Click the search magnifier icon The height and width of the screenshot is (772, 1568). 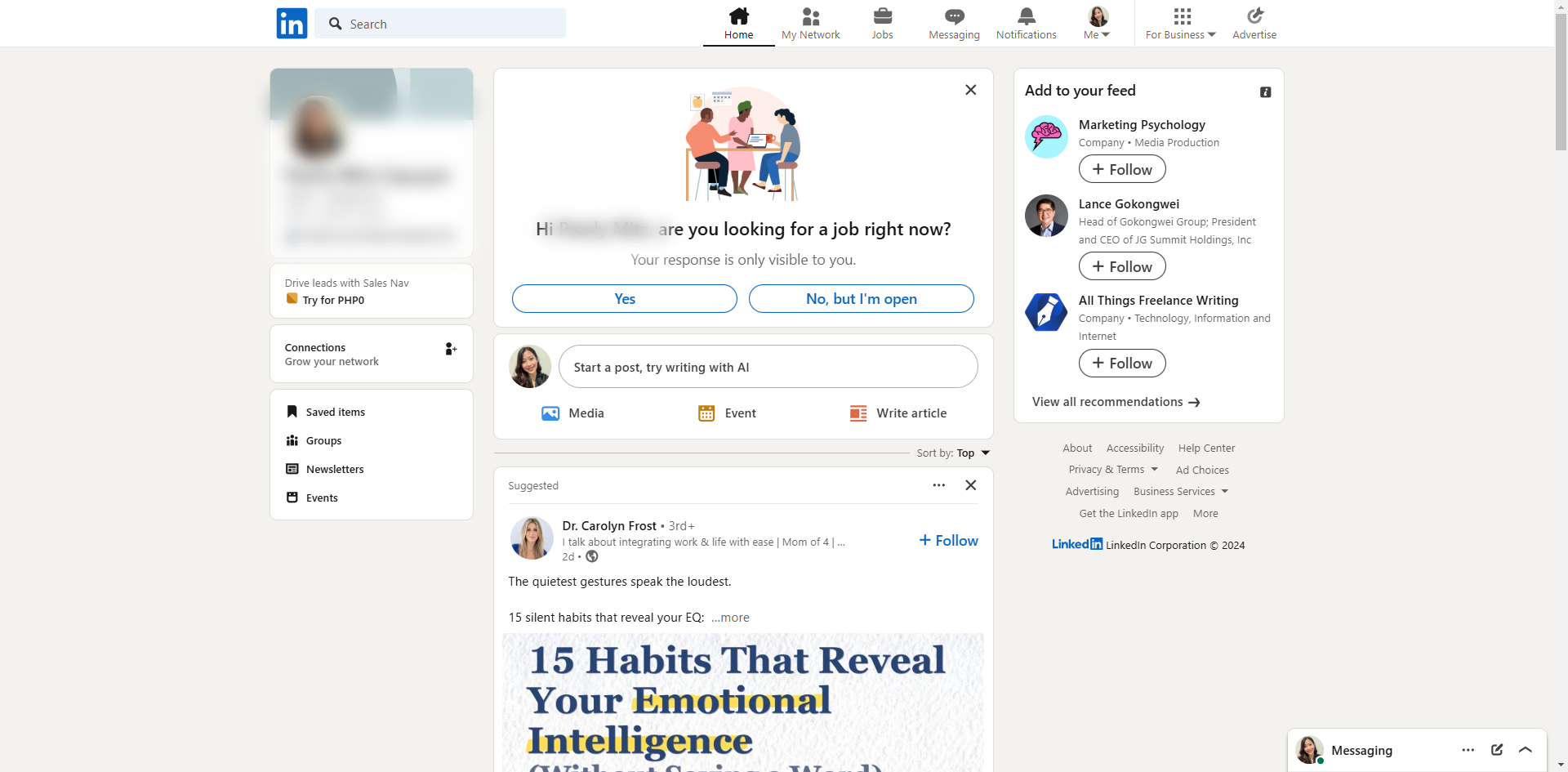pos(335,24)
